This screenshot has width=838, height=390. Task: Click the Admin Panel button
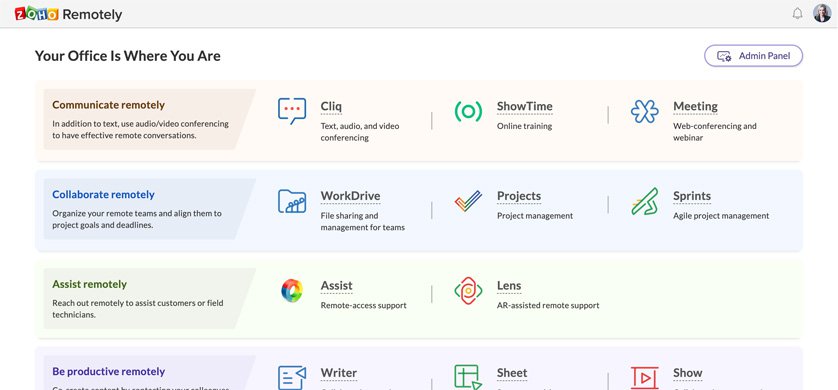click(754, 56)
